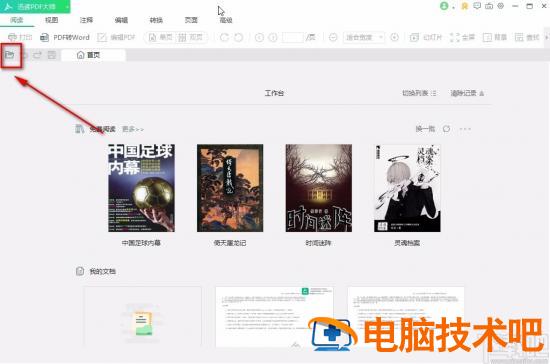Click the refresh circle icon near 换一批
Screen dimensions: 550x364
pyautogui.click(x=446, y=129)
